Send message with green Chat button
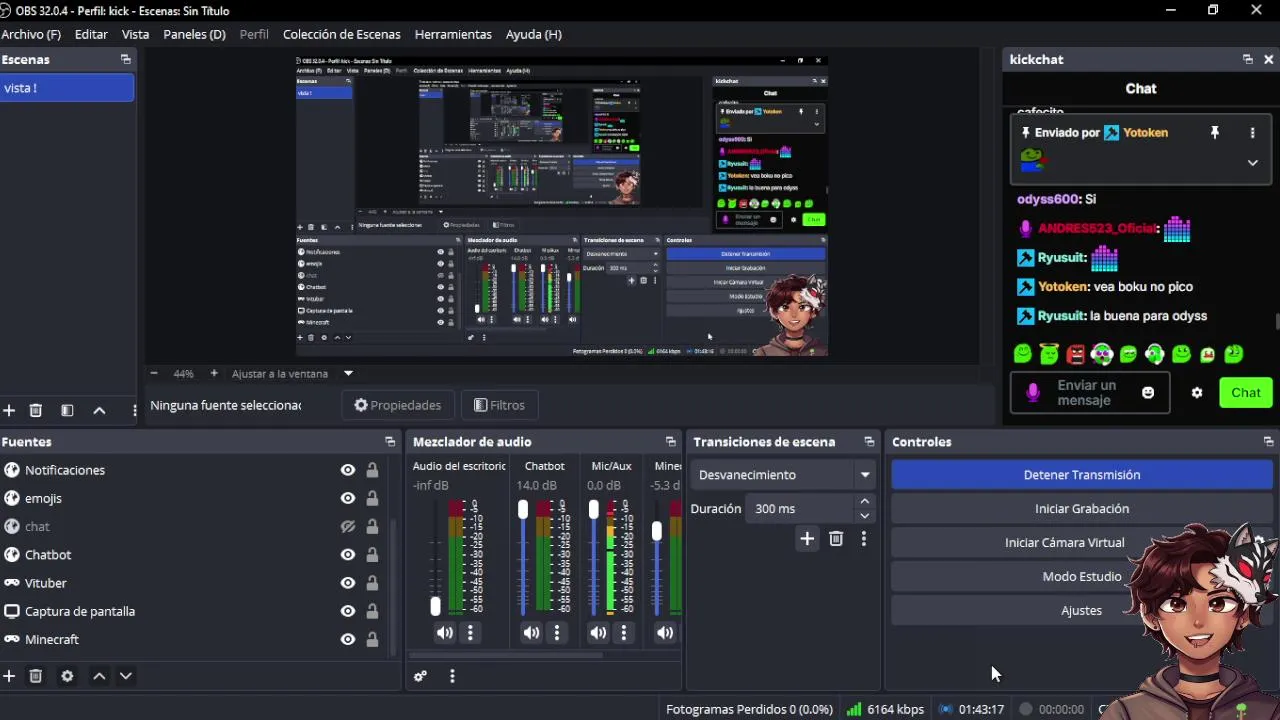This screenshot has width=1280, height=720. pyautogui.click(x=1245, y=393)
